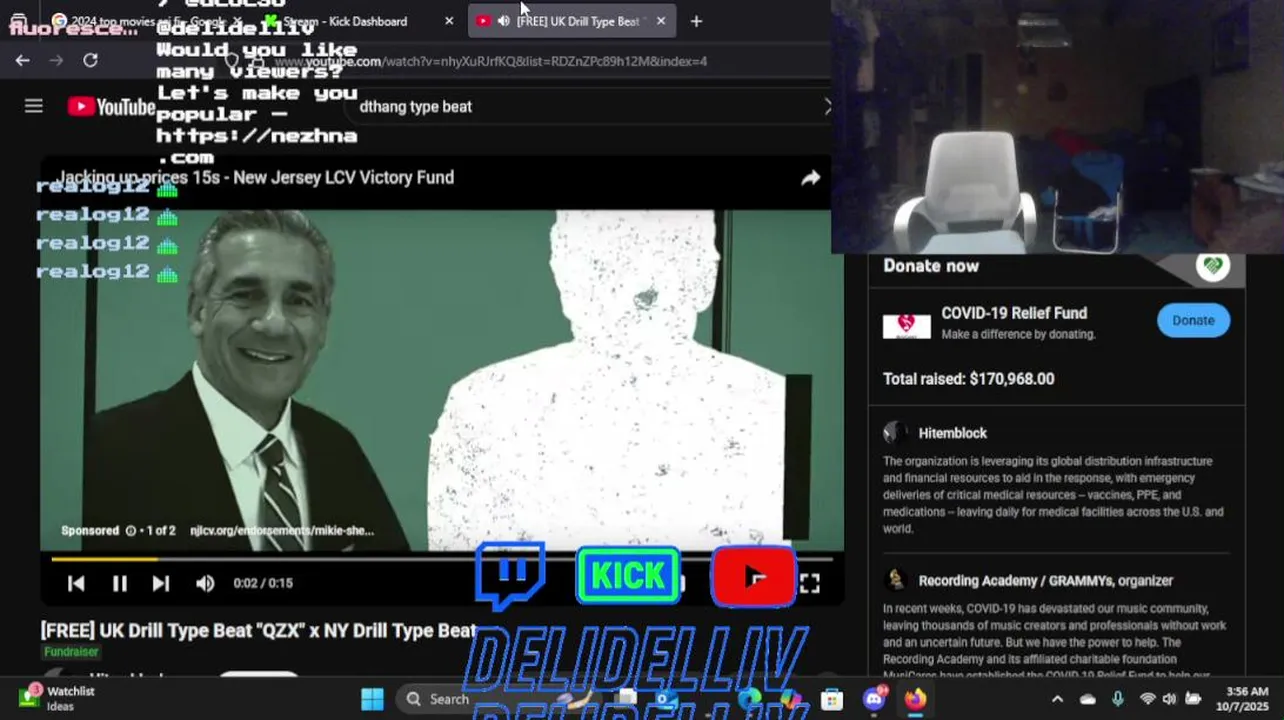Open the Windows Start menu
1284x720 pixels.
(x=372, y=699)
